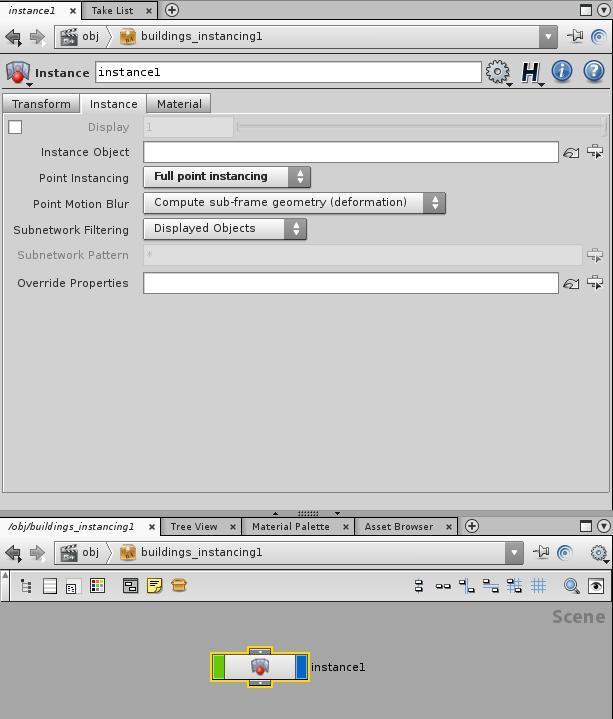Open the Point Instancing dropdown
This screenshot has width=613, height=719.
pos(227,177)
